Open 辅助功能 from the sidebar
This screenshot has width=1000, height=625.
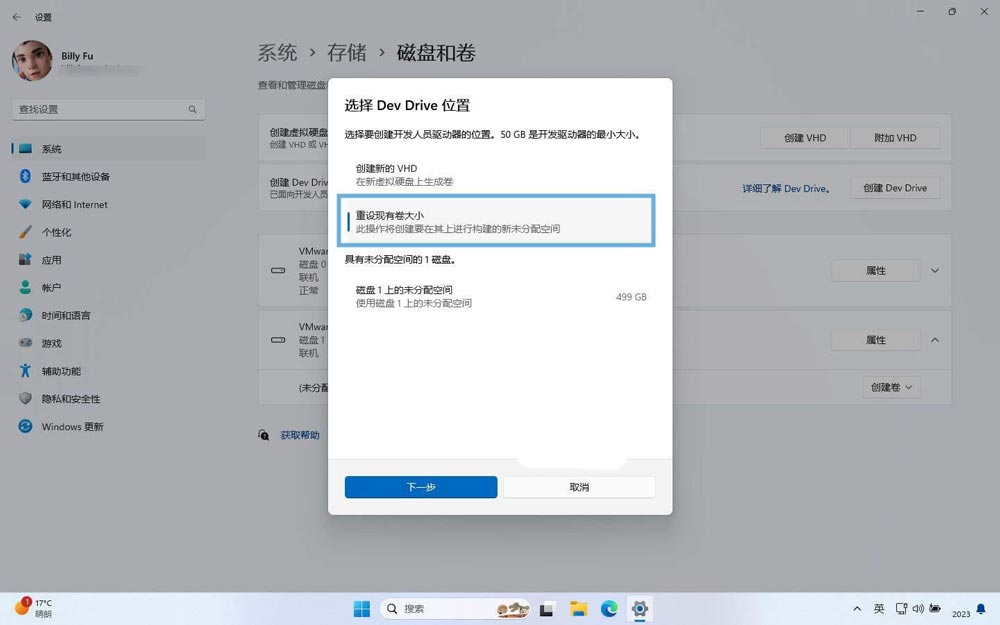[x=64, y=371]
